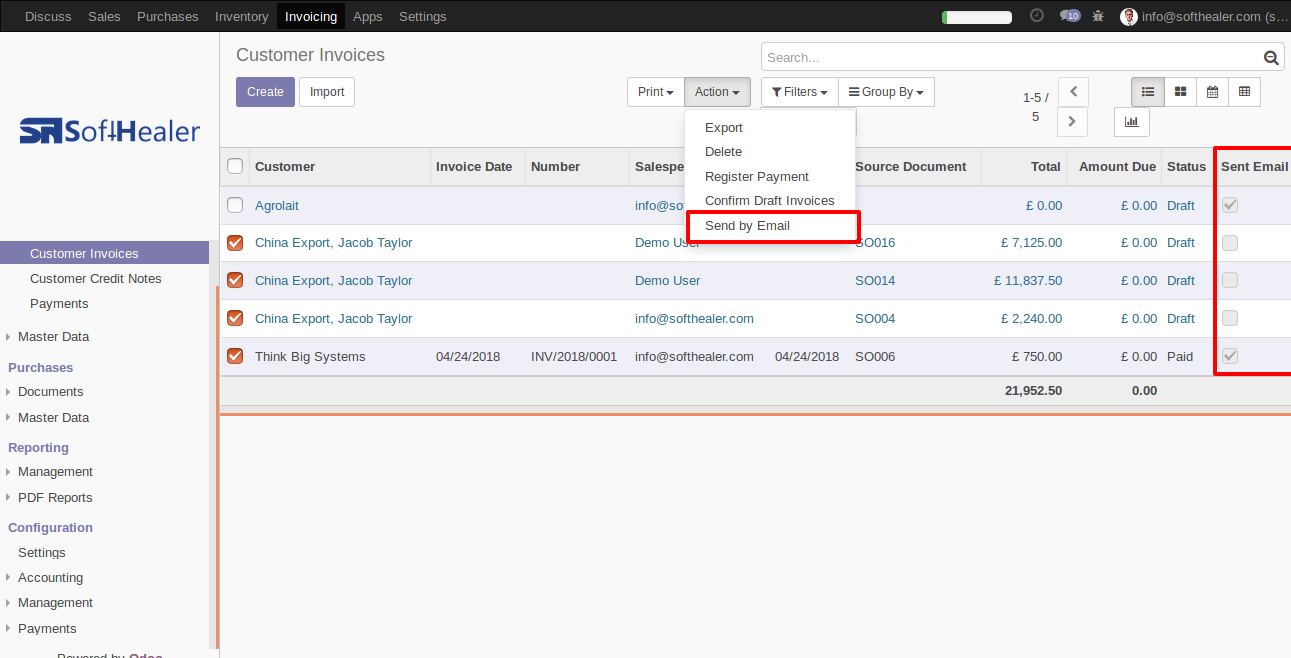Untick selection checkbox for SO014 invoice row

235,280
